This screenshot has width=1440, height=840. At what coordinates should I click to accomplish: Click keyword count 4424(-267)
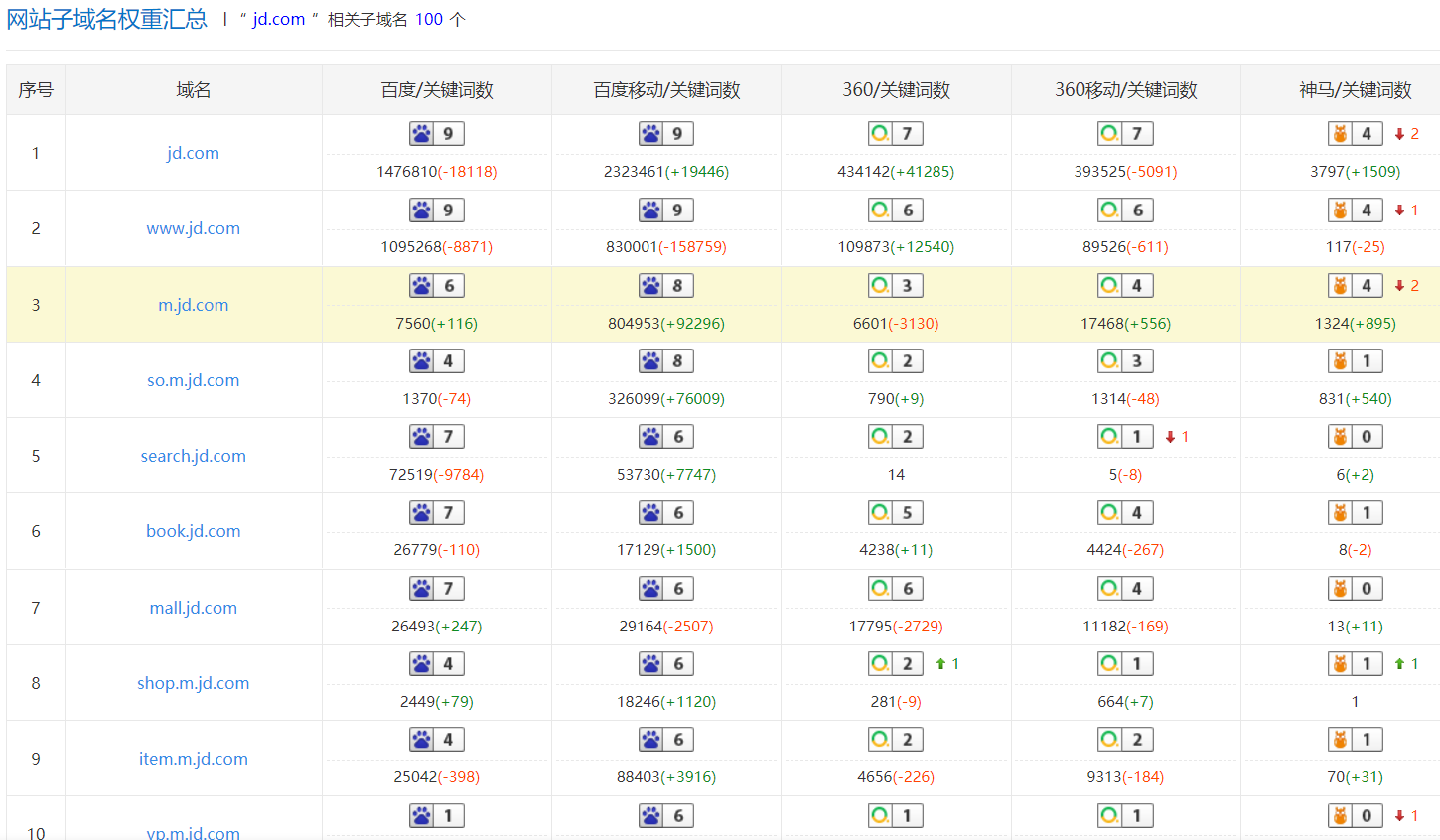1125,550
